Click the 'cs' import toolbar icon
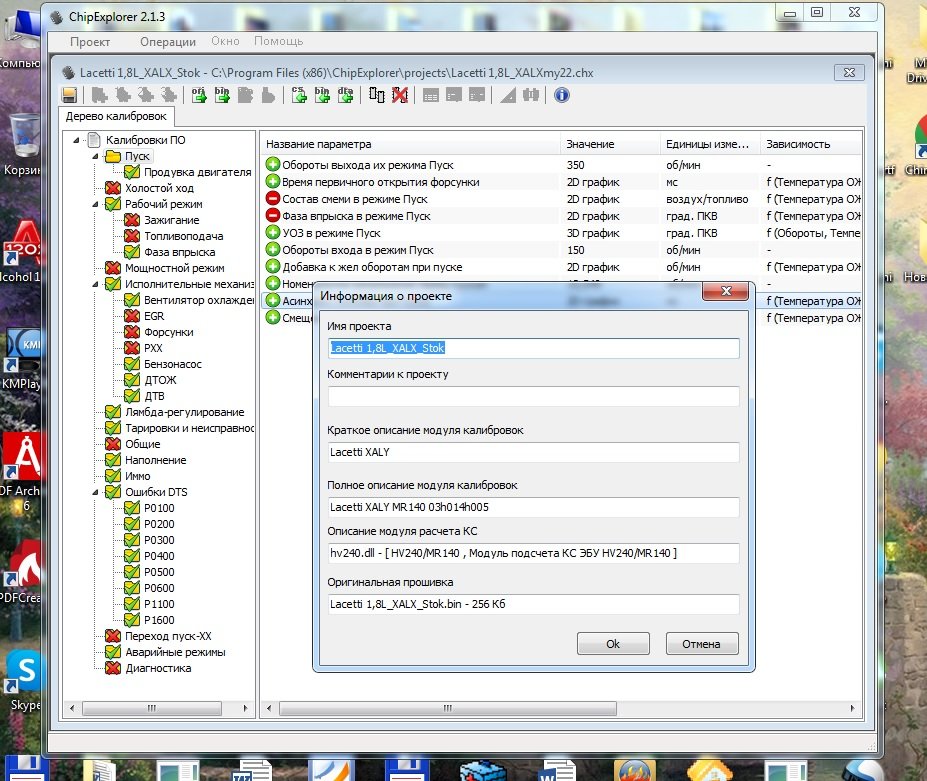 [299, 95]
